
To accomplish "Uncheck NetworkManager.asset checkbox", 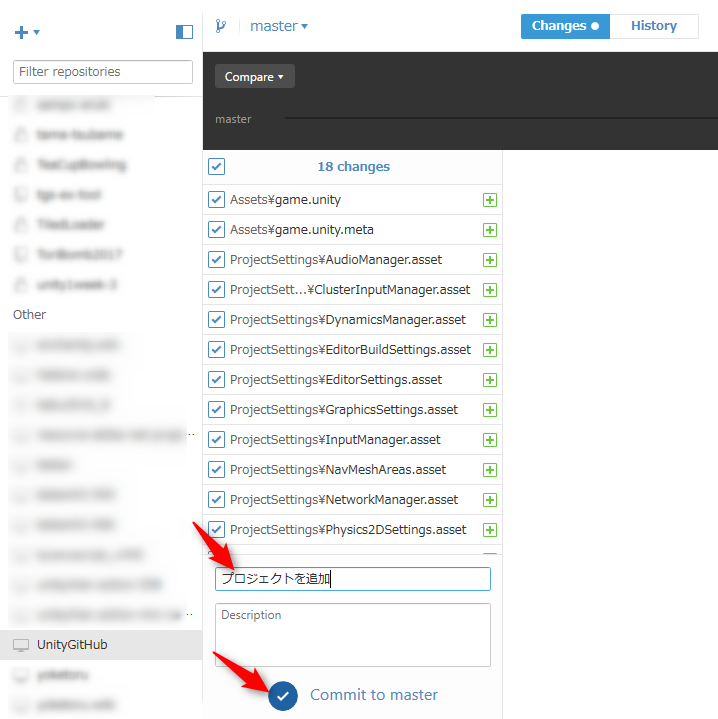I will coord(216,500).
